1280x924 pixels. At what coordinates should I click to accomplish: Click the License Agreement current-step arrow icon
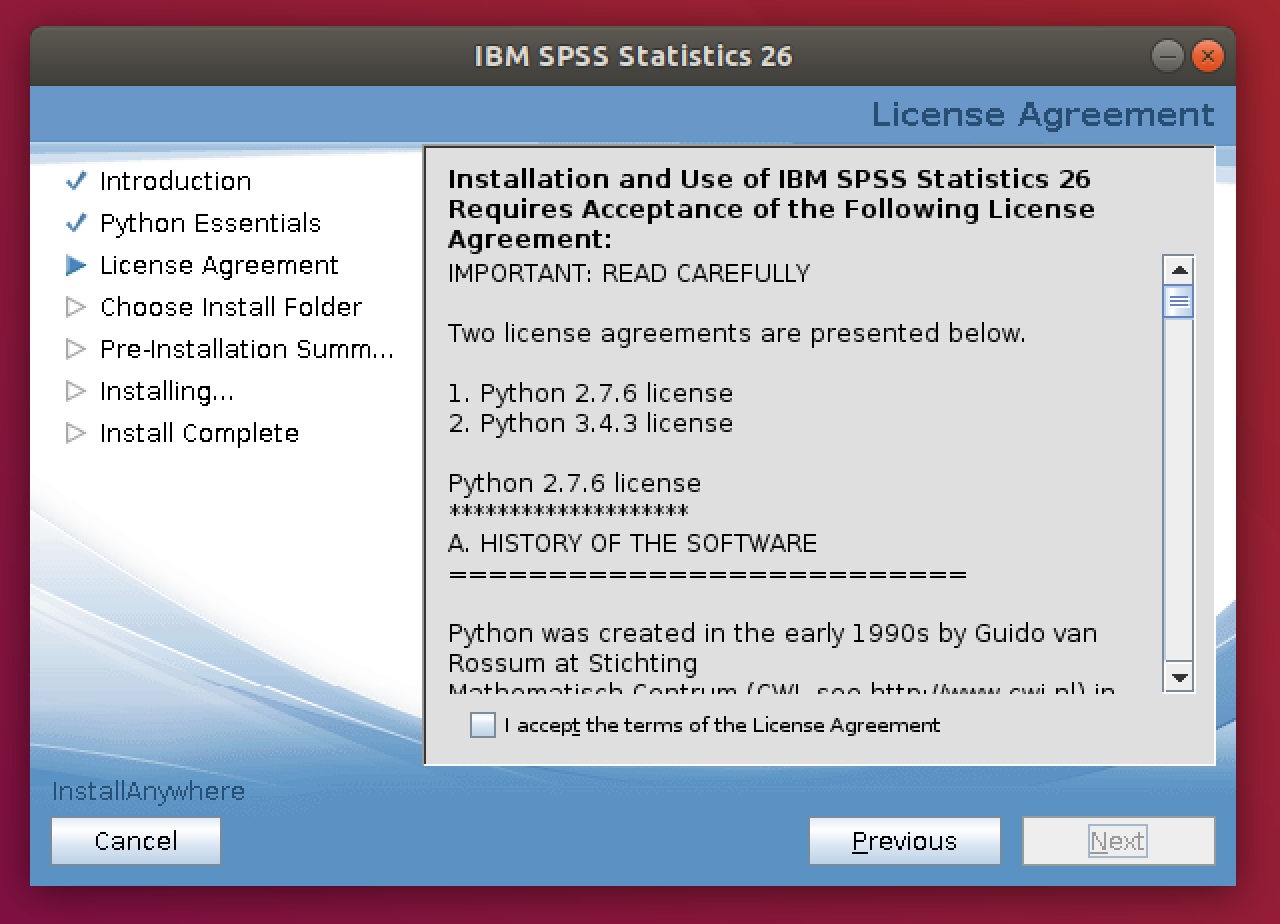(76, 265)
